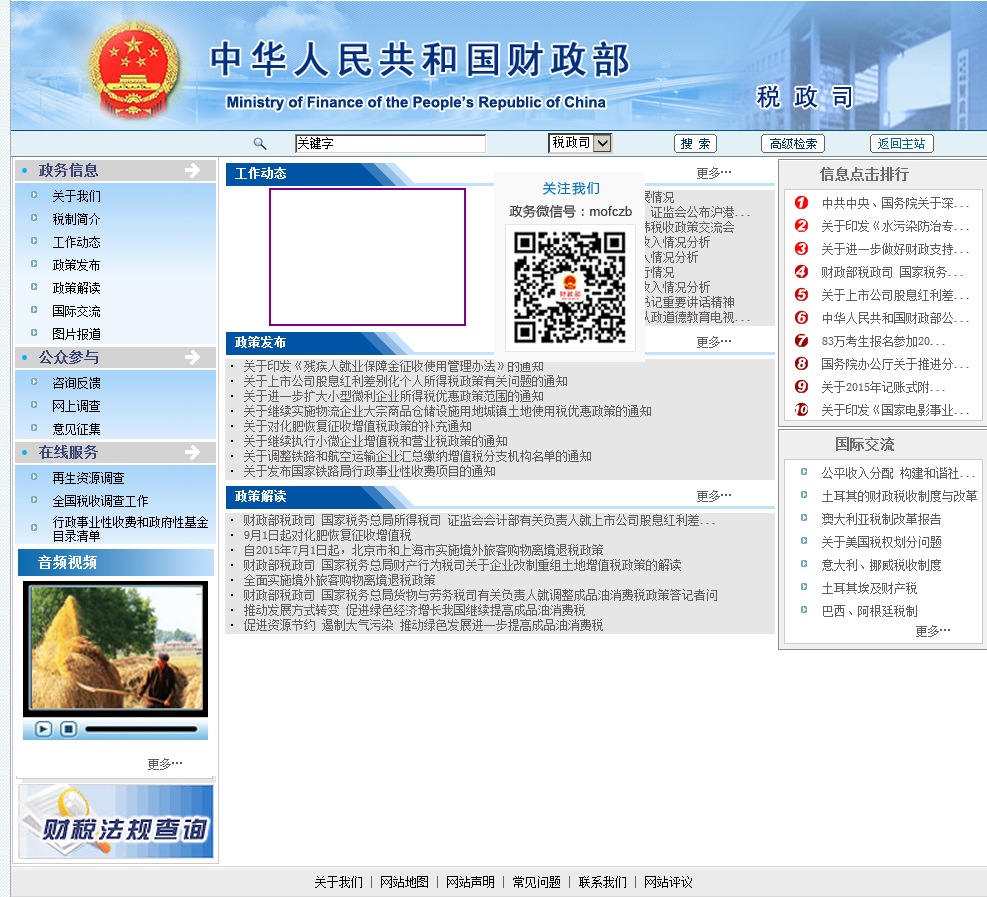Click rank 2 red number icon
The width and height of the screenshot is (987, 897).
point(801,225)
